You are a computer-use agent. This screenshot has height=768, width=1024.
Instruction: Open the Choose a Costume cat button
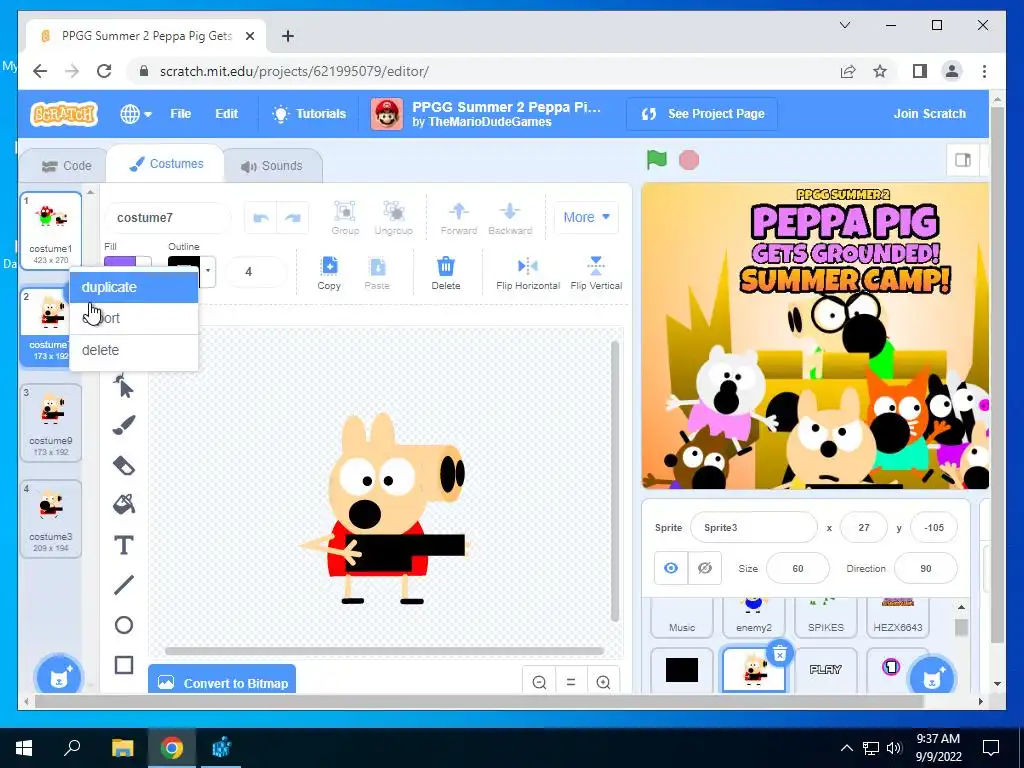(x=59, y=677)
